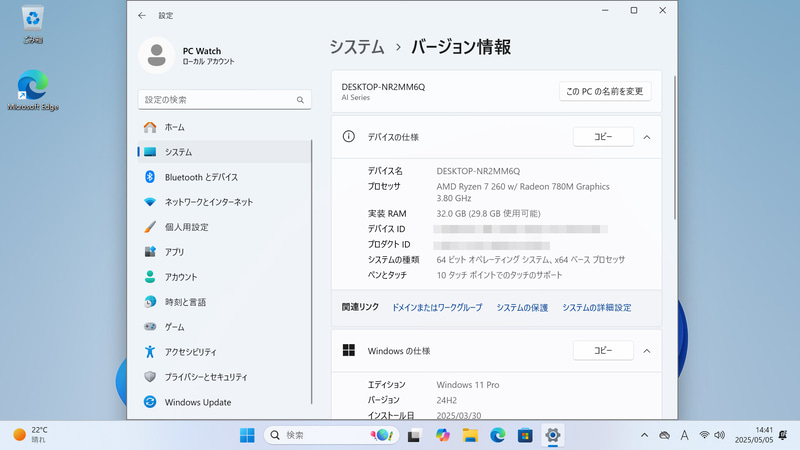Click コピー button for Windows の仕様
The width and height of the screenshot is (800, 450).
[603, 351]
